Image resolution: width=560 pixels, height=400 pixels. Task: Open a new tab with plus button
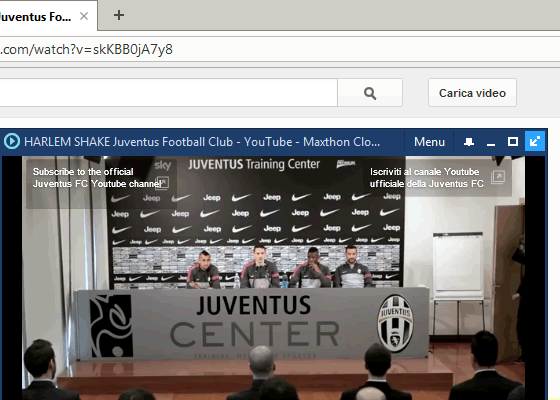pyautogui.click(x=119, y=15)
